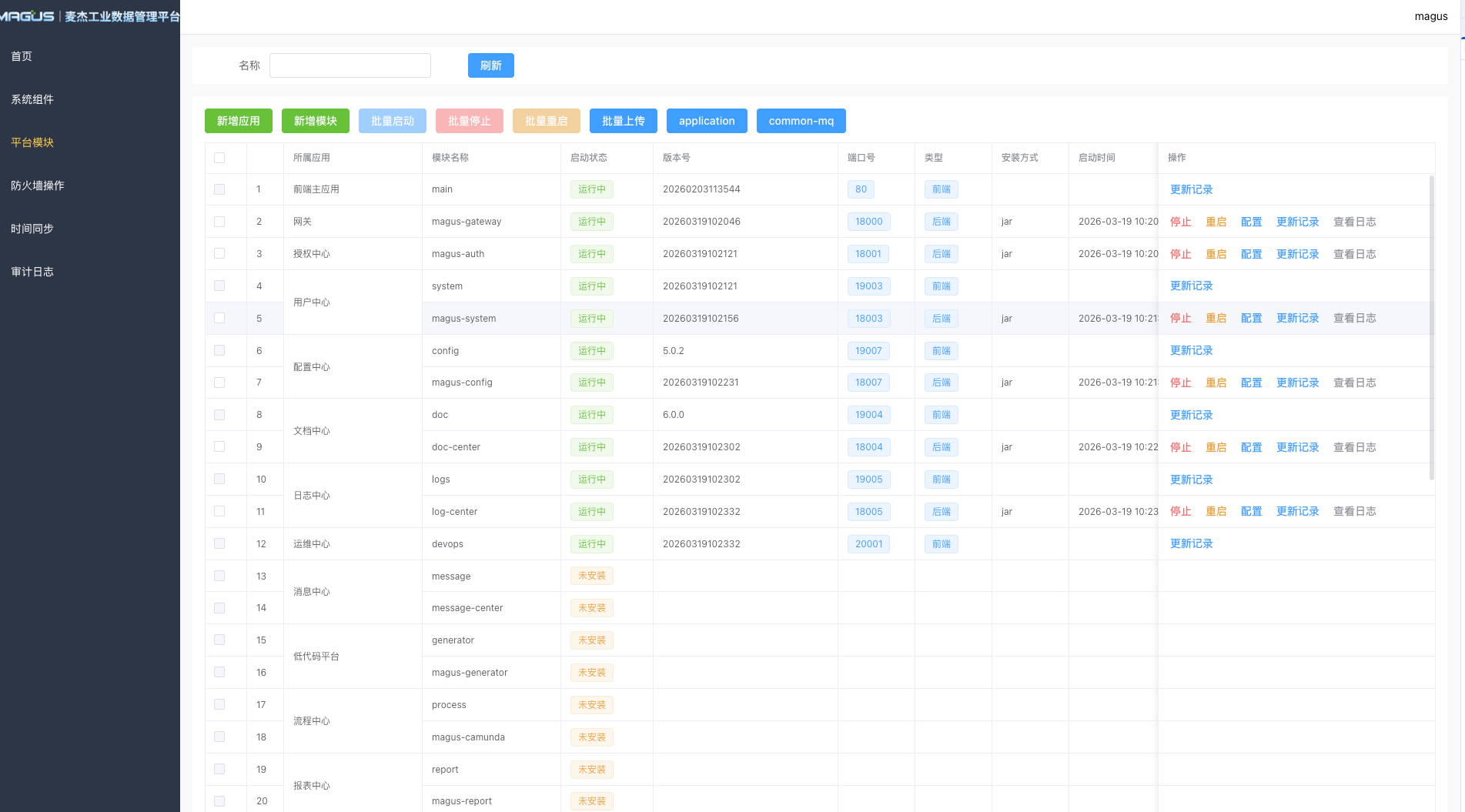The width and height of the screenshot is (1465, 812).
Task: Click the green 新增应用 button
Action: [x=239, y=121]
